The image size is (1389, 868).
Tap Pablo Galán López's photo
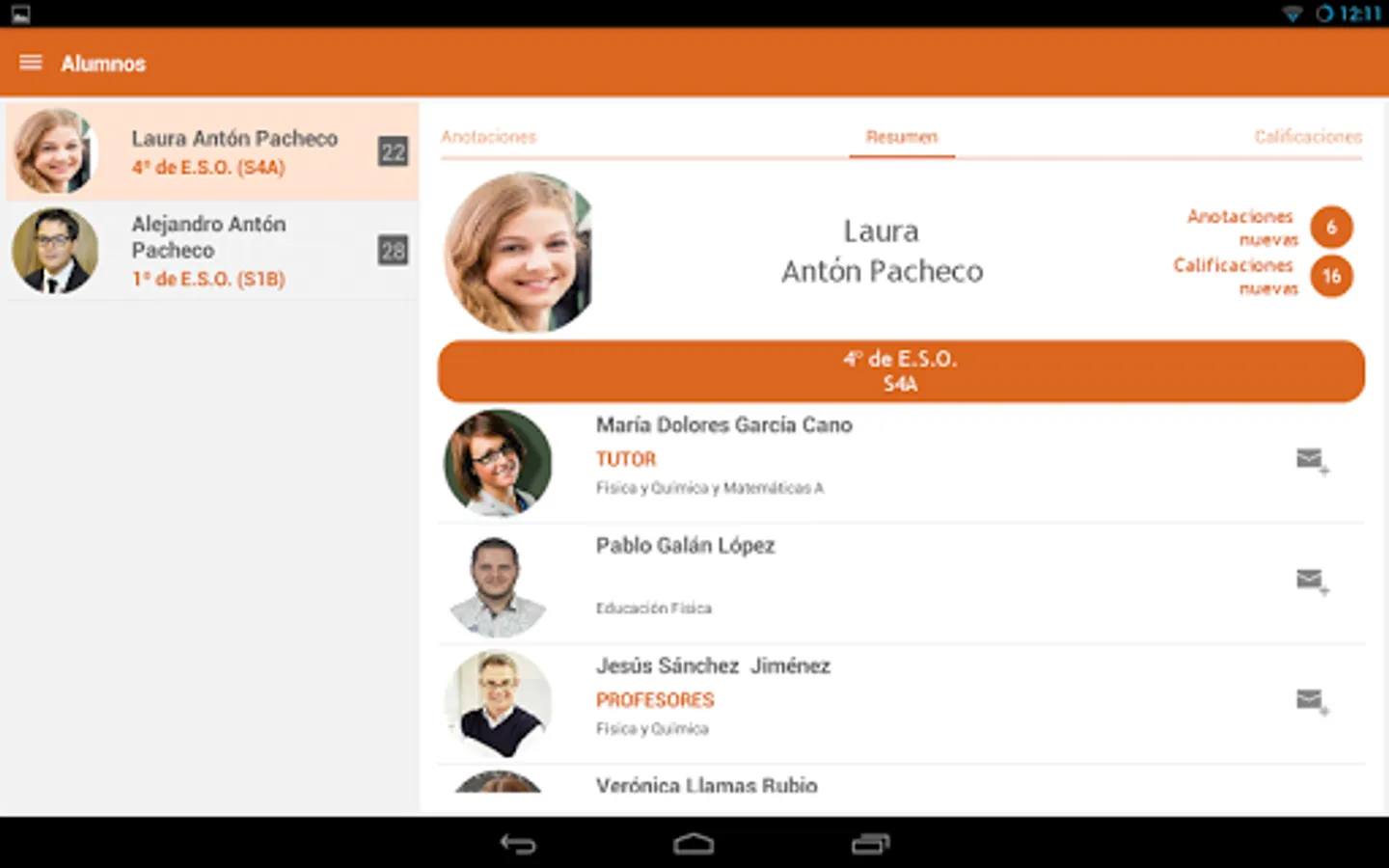pos(498,585)
